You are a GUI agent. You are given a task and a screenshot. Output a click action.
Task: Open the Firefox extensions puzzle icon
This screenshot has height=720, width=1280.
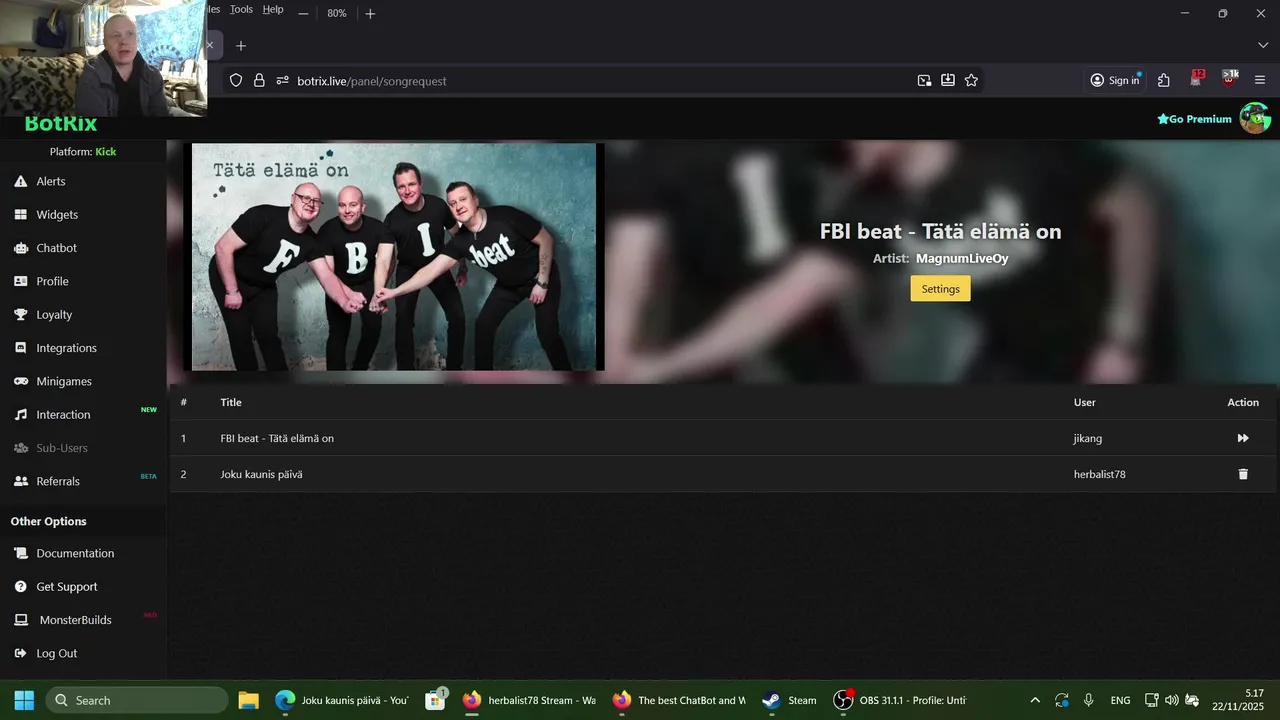pyautogui.click(x=1164, y=80)
